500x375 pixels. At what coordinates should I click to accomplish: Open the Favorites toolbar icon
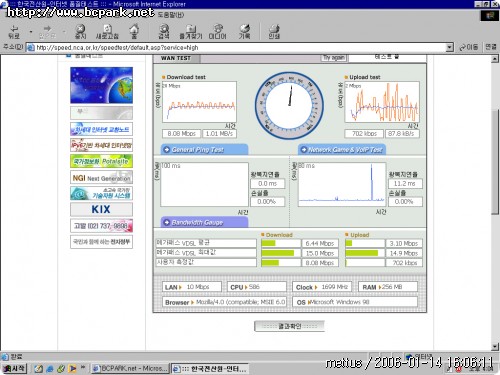pyautogui.click(x=191, y=32)
